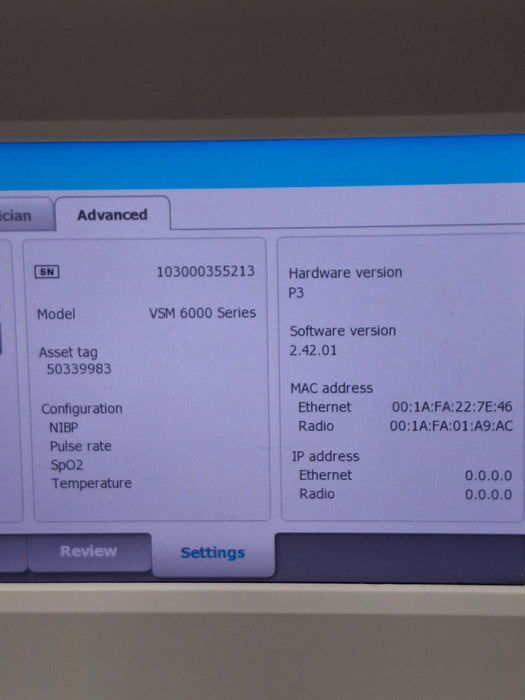Click the SN serial number icon

(x=47, y=272)
